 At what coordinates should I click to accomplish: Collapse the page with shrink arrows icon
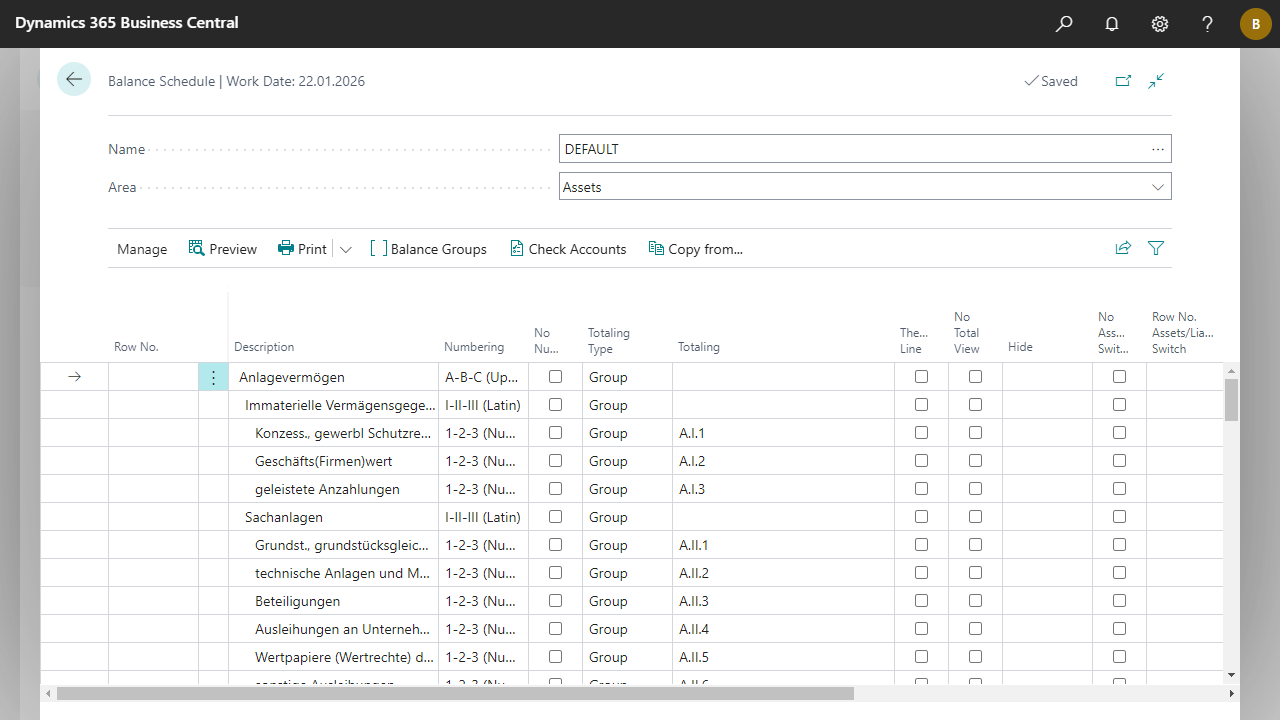click(x=1157, y=81)
